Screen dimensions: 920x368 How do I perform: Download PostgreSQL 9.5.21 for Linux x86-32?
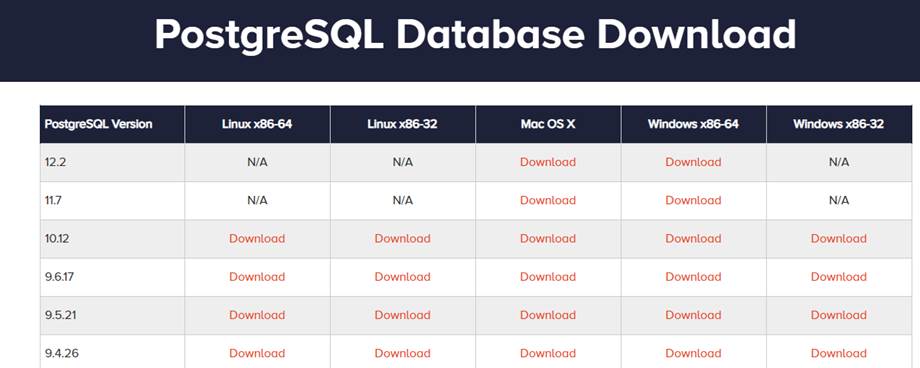click(x=402, y=315)
